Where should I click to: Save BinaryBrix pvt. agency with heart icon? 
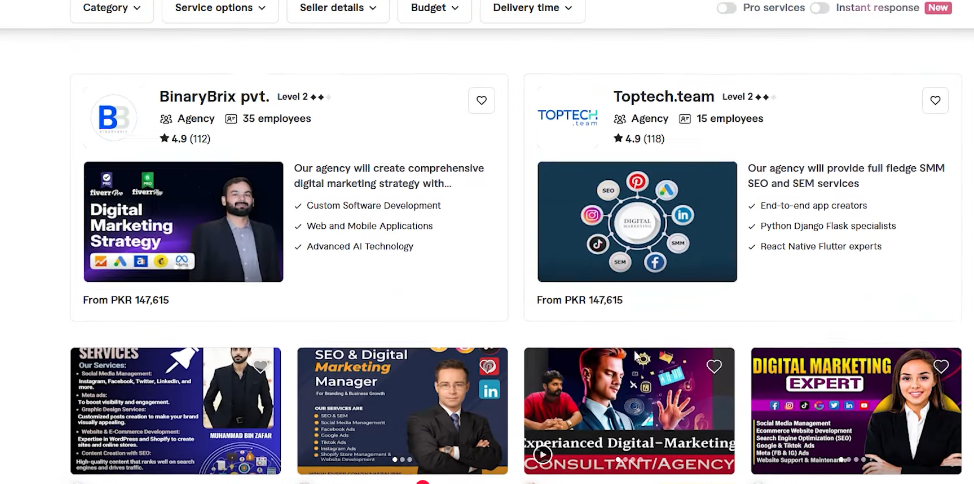481,100
